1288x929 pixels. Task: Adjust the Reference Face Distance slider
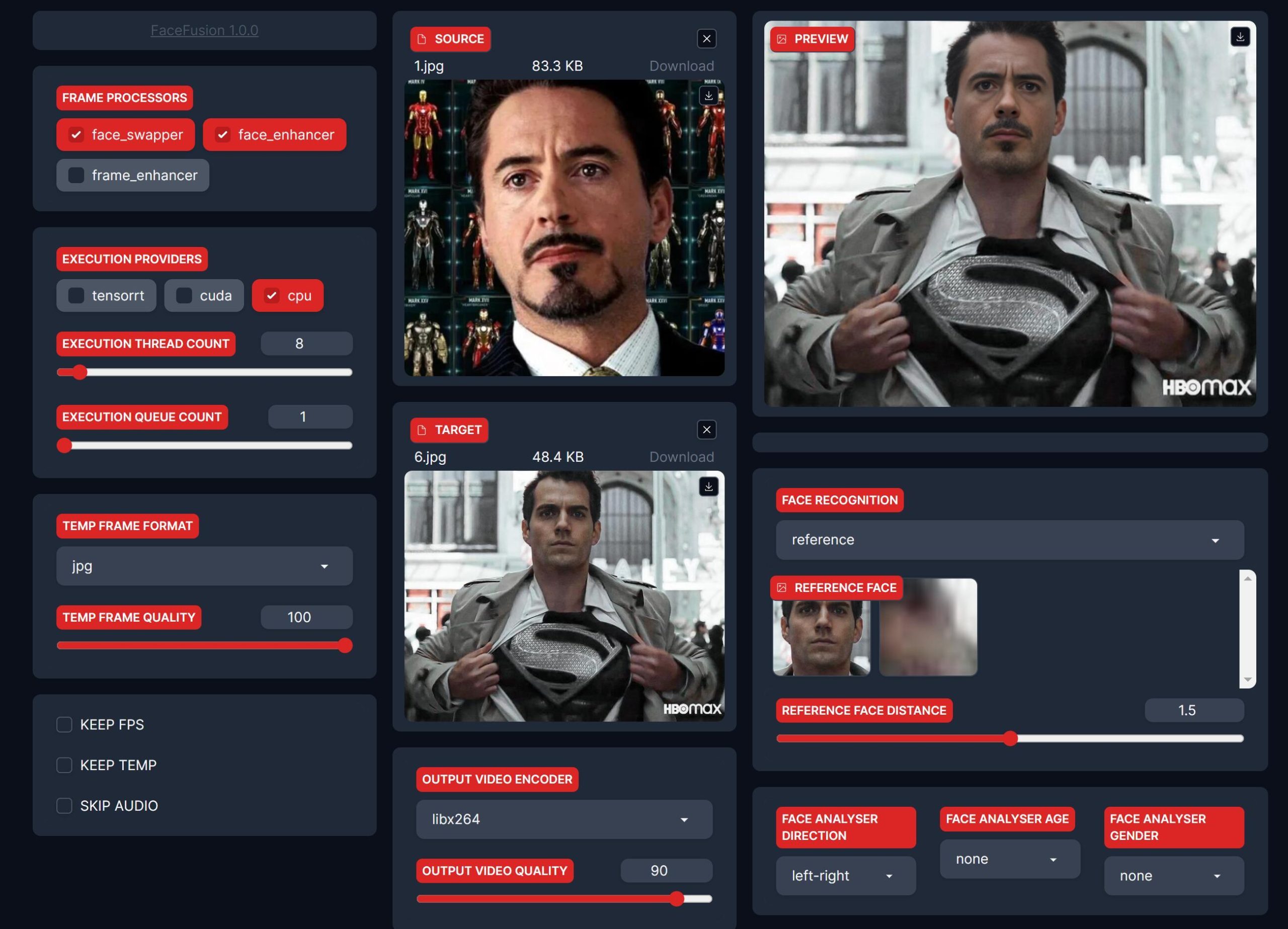[1010, 739]
